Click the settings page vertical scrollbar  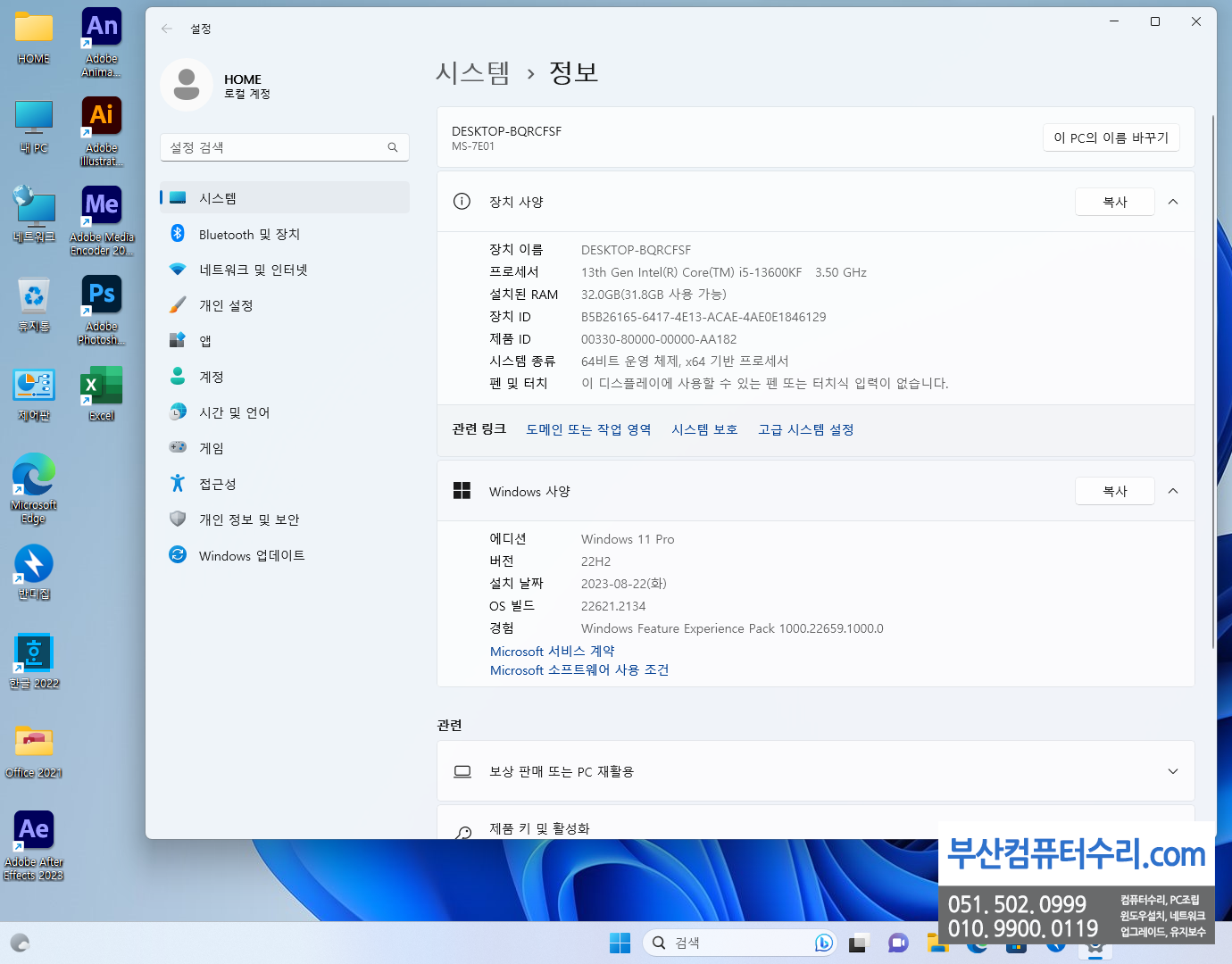pyautogui.click(x=1212, y=380)
